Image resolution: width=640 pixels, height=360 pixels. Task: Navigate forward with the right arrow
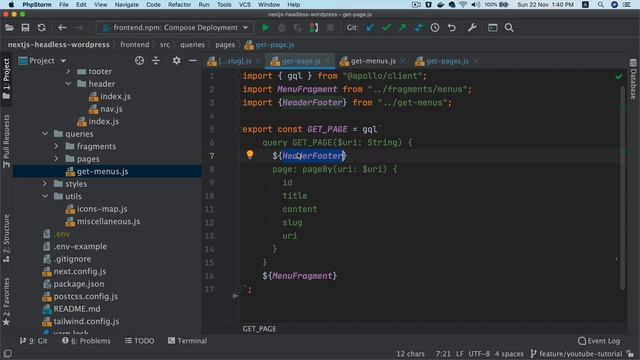79,28
